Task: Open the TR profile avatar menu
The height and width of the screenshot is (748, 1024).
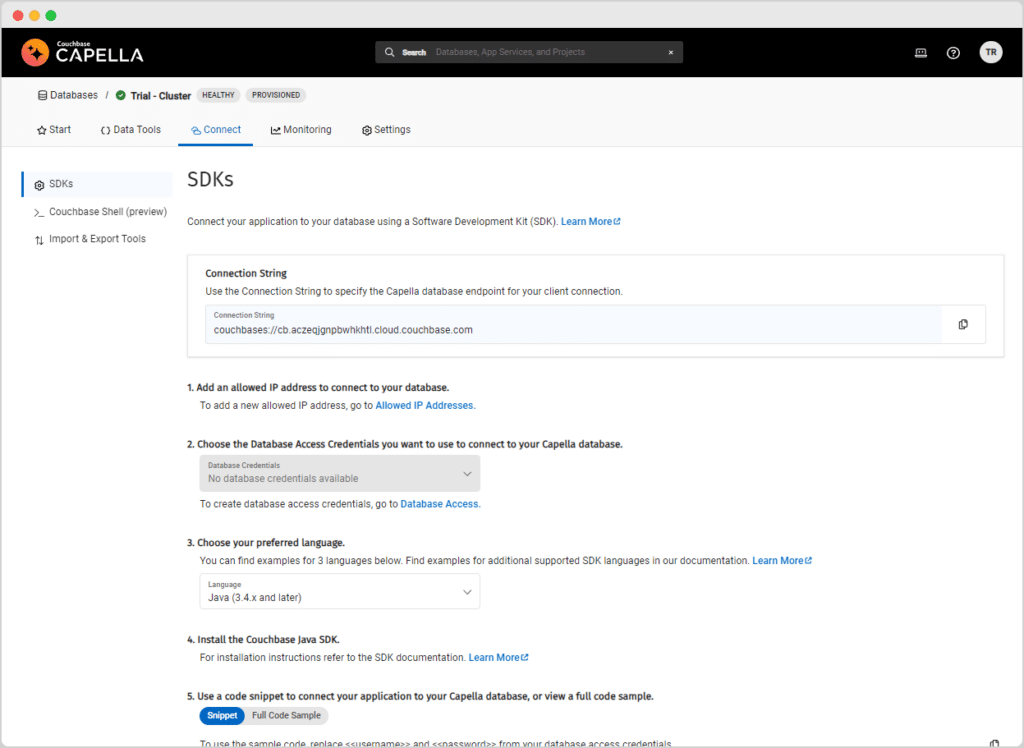Action: [x=990, y=52]
